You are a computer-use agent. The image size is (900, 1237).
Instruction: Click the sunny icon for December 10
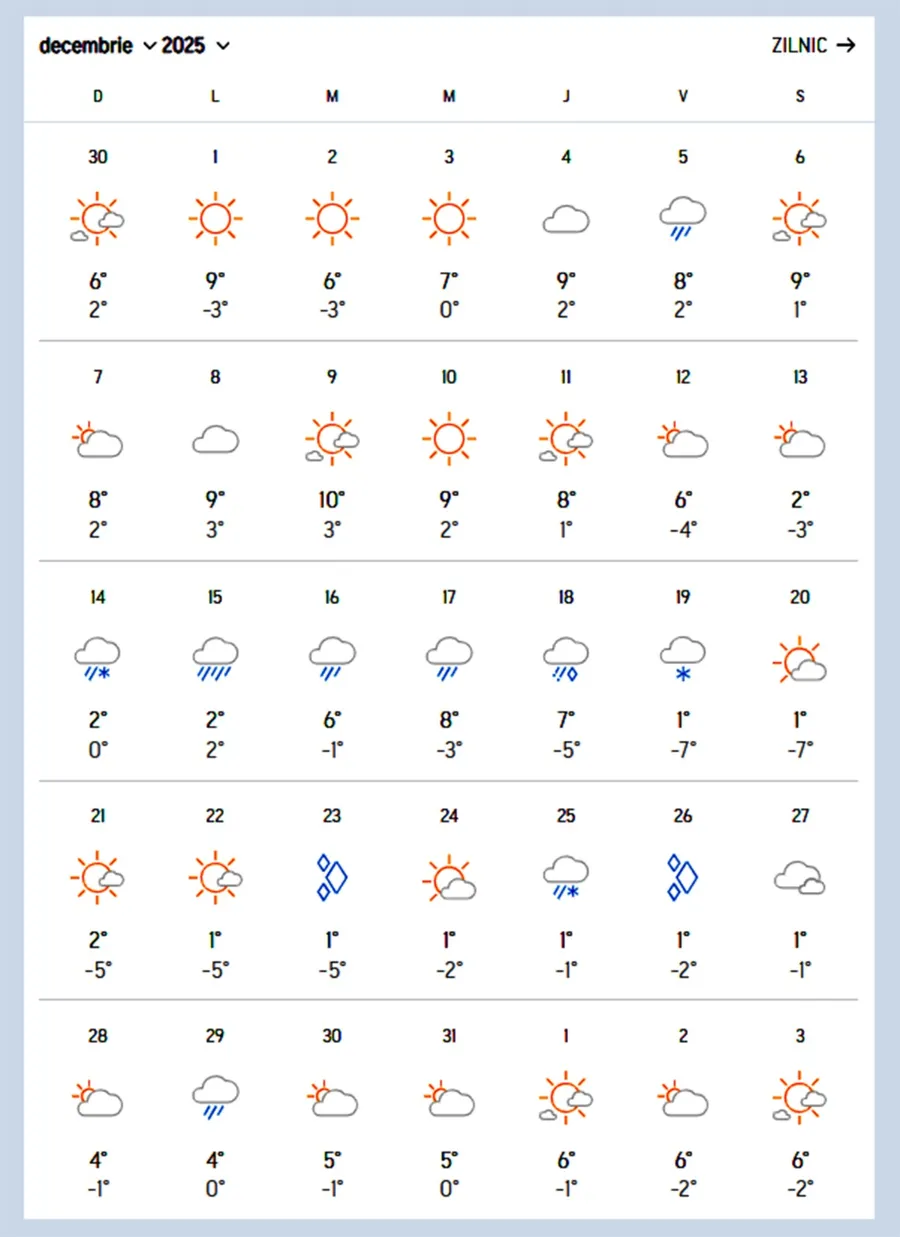click(x=449, y=438)
